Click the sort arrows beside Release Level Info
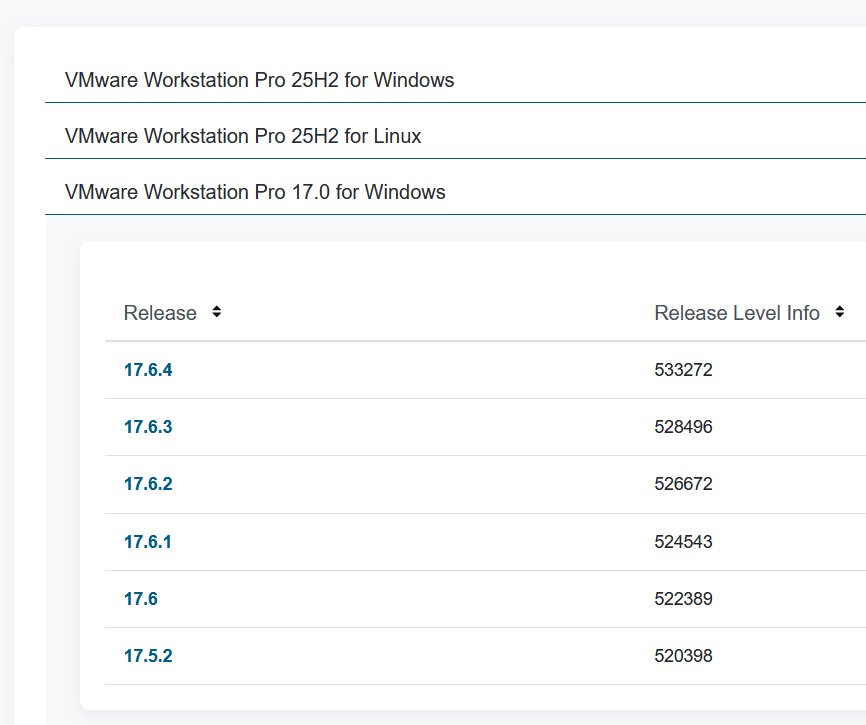Image resolution: width=866 pixels, height=725 pixels. pos(838,313)
